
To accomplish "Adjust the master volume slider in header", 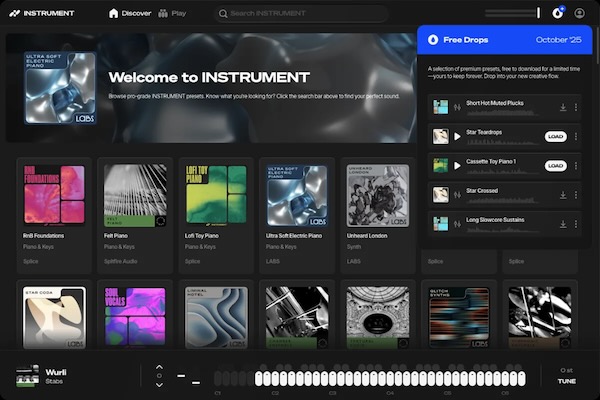I will tap(512, 13).
